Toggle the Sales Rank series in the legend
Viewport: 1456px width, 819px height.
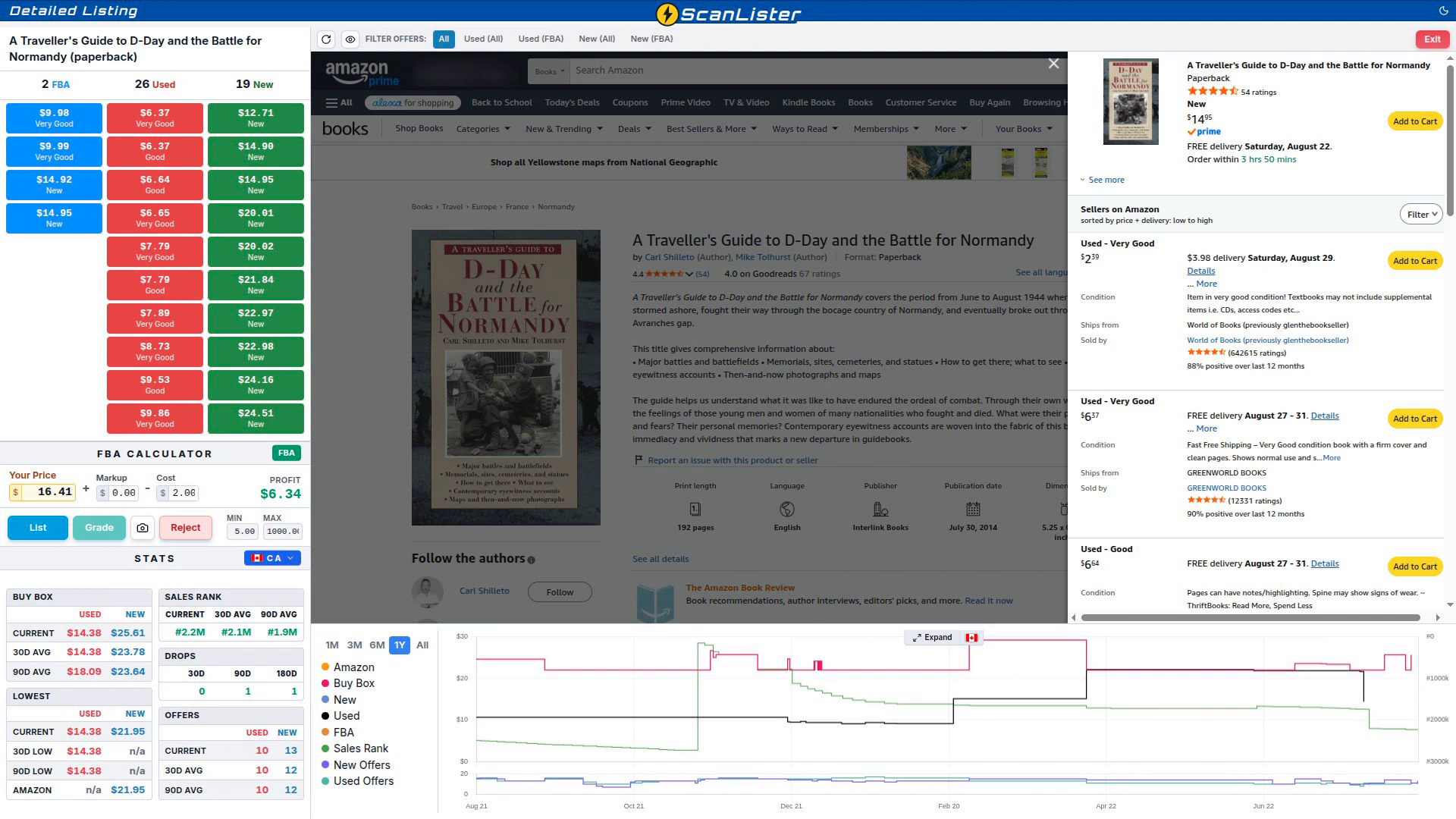pos(355,748)
